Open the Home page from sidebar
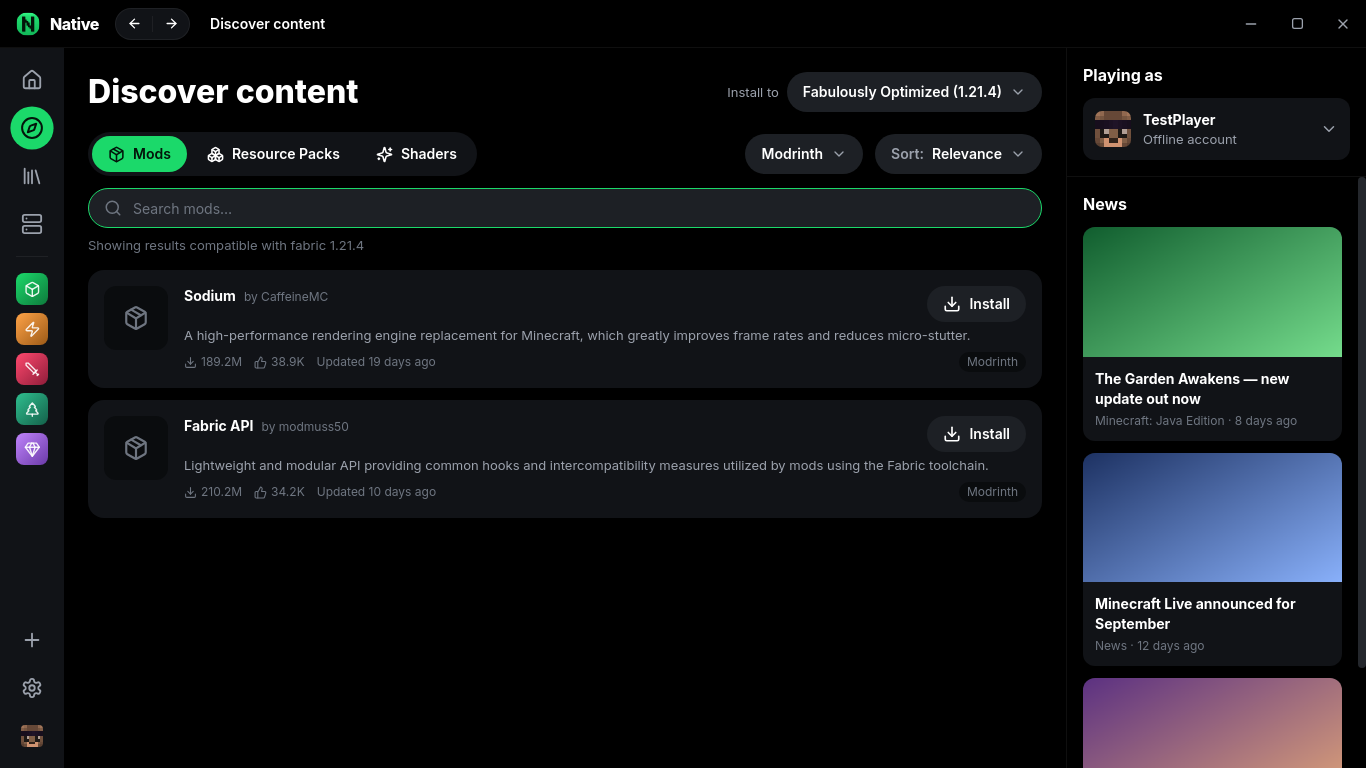The height and width of the screenshot is (768, 1366). 32,80
